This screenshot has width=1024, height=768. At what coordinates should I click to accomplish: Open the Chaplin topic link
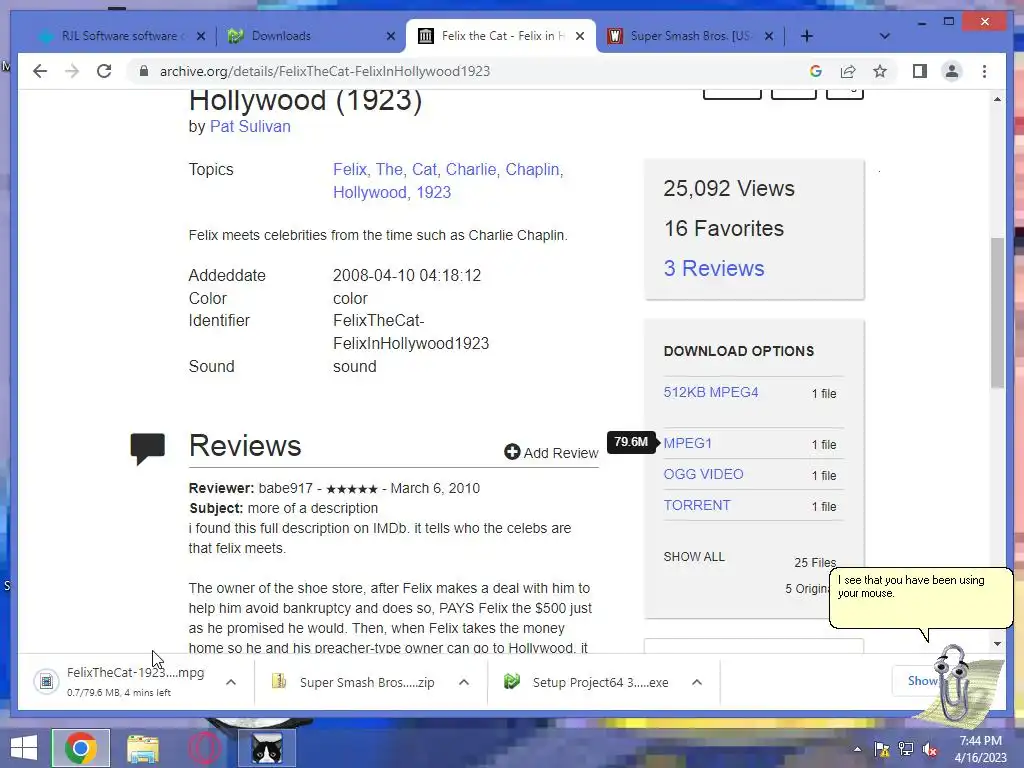tap(532, 170)
